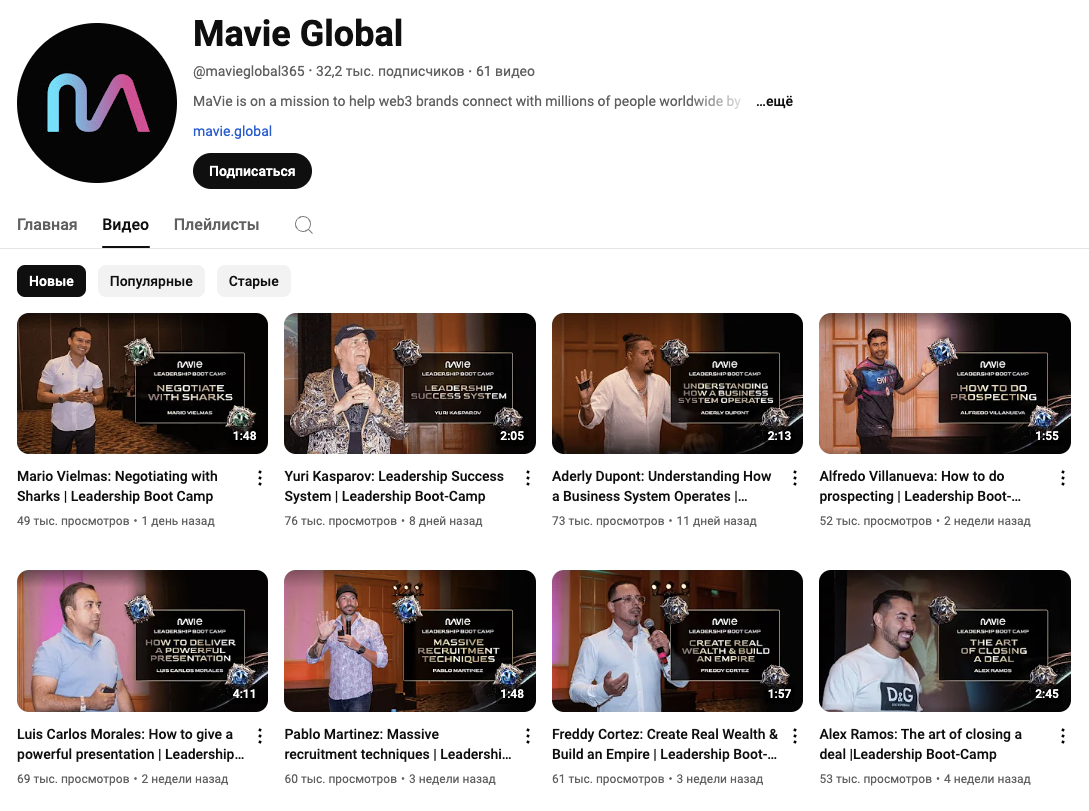Open options menu for Alfredo Villanueva video

click(x=1063, y=478)
